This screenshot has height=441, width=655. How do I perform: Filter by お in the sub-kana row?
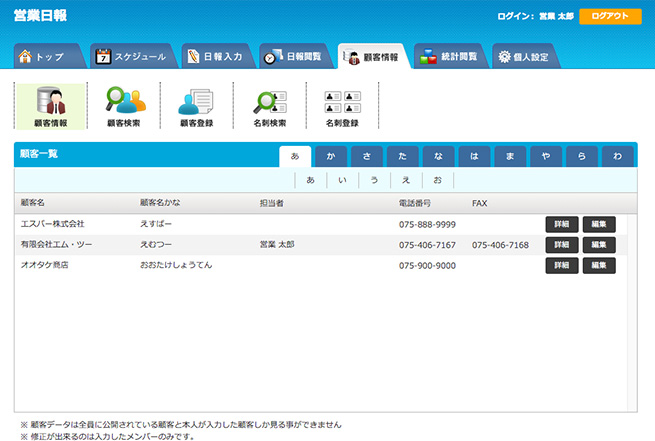click(x=437, y=180)
